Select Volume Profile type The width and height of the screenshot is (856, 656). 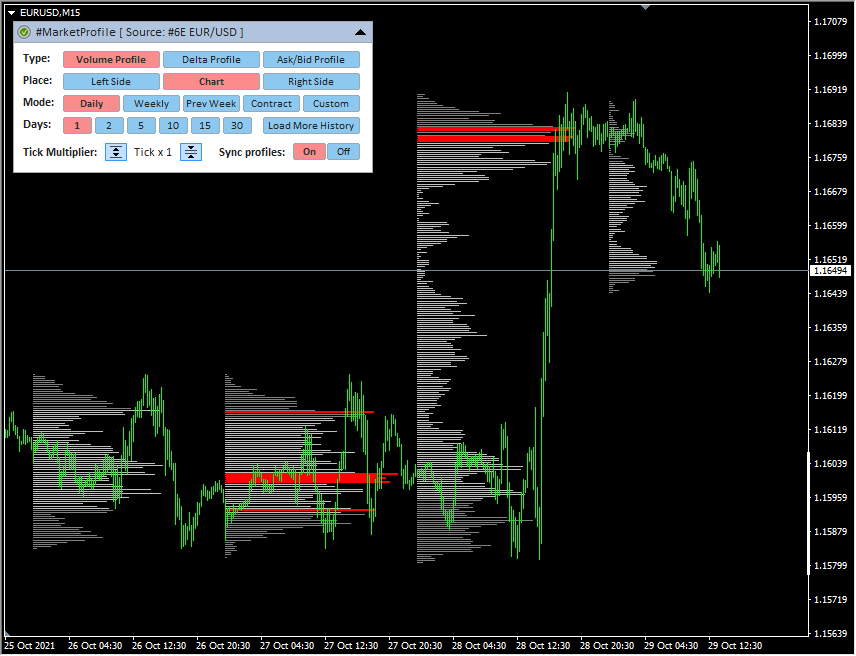(x=111, y=60)
